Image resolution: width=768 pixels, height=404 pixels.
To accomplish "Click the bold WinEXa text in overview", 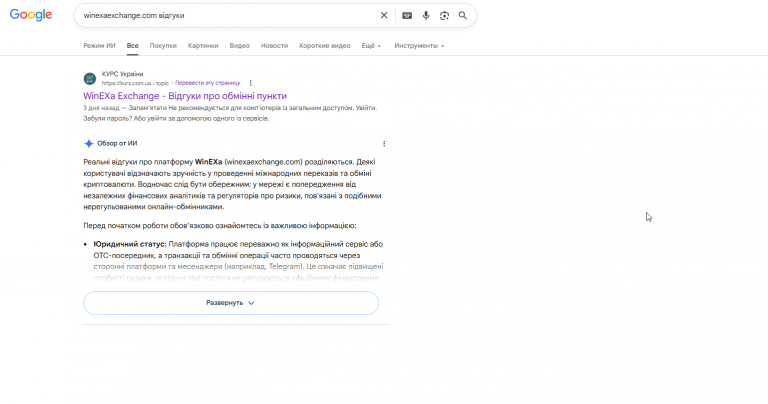I will 208,162.
